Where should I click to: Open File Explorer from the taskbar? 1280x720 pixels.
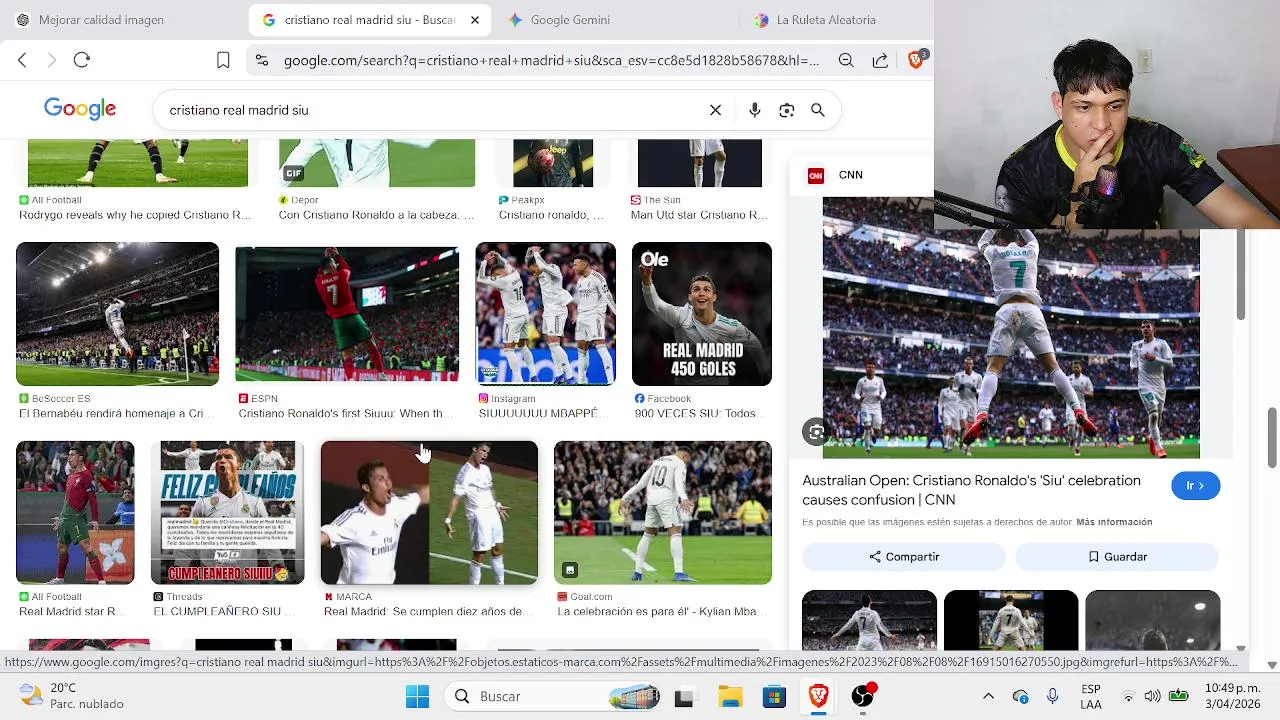point(730,696)
